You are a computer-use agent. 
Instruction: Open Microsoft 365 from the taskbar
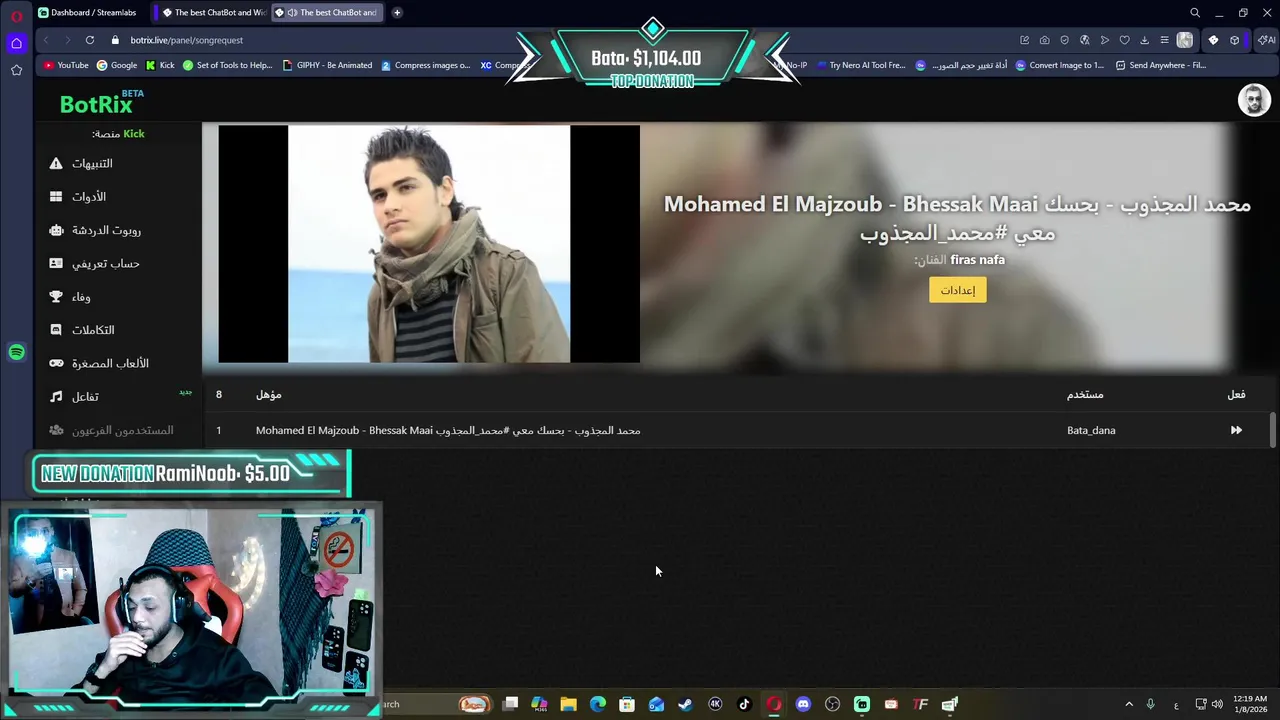click(x=539, y=704)
